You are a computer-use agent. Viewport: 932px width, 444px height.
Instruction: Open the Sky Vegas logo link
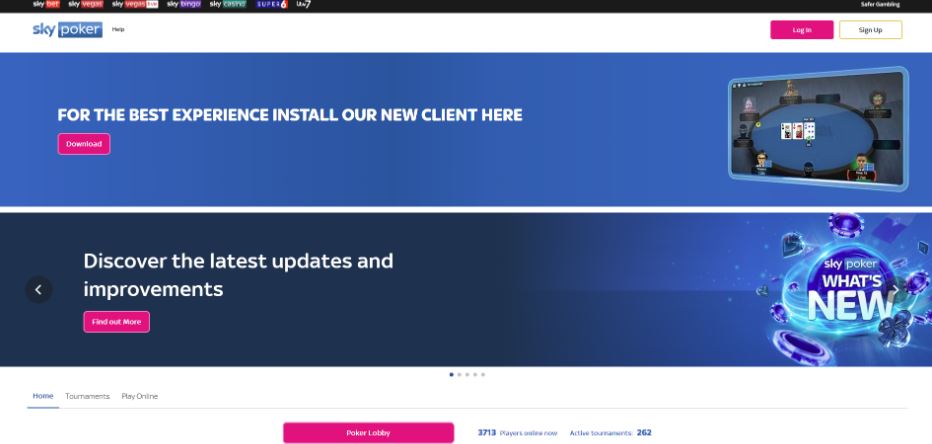coord(86,4)
